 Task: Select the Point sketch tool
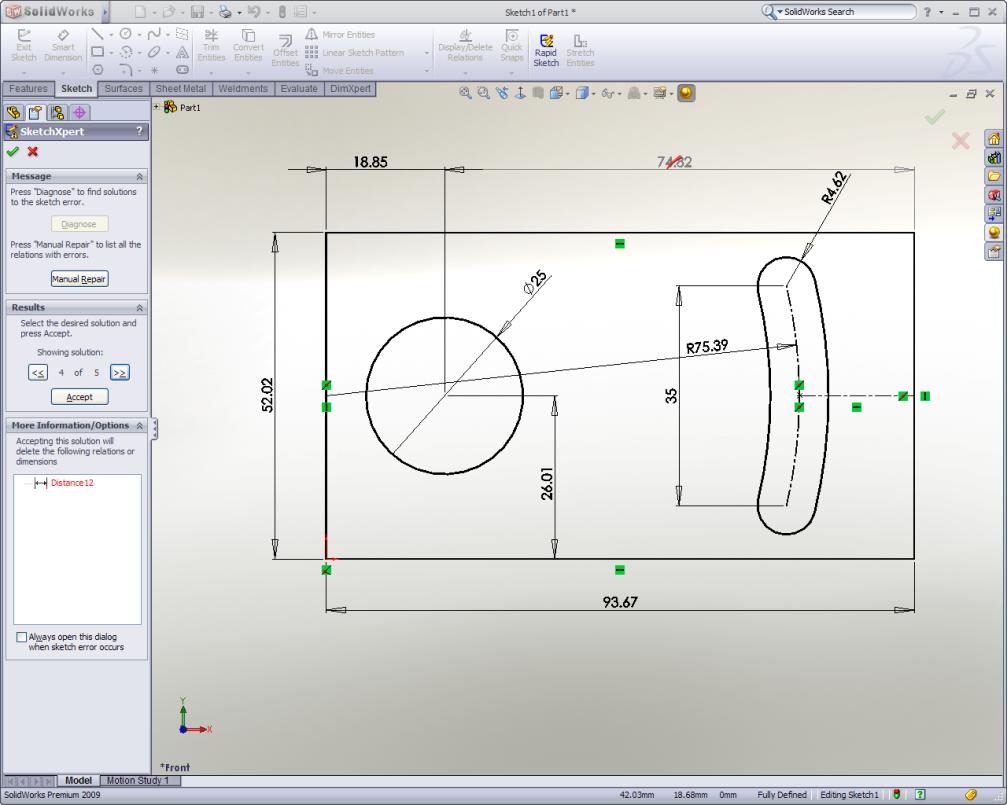click(x=154, y=70)
